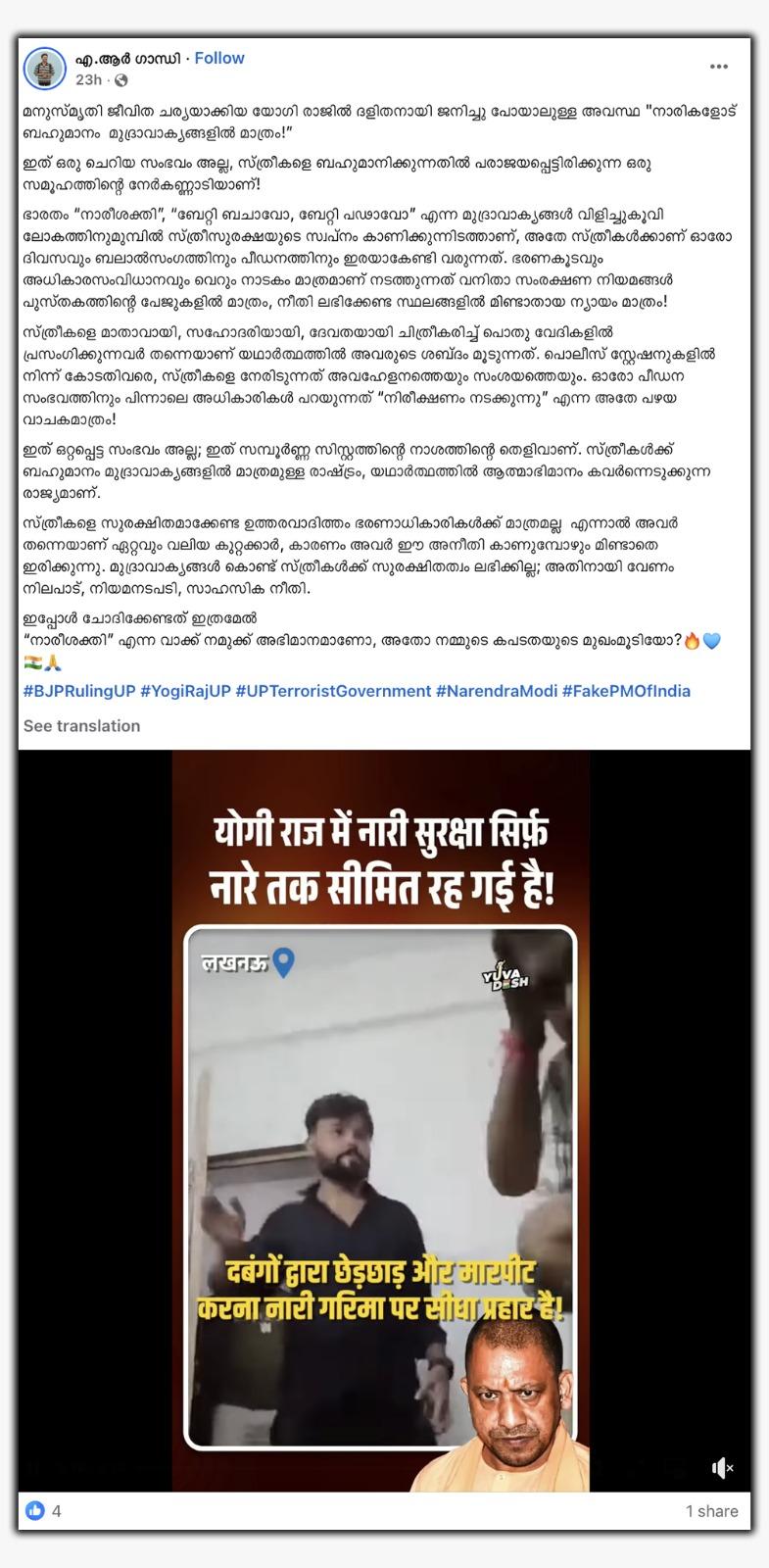Click the public globe audience icon

click(120, 80)
